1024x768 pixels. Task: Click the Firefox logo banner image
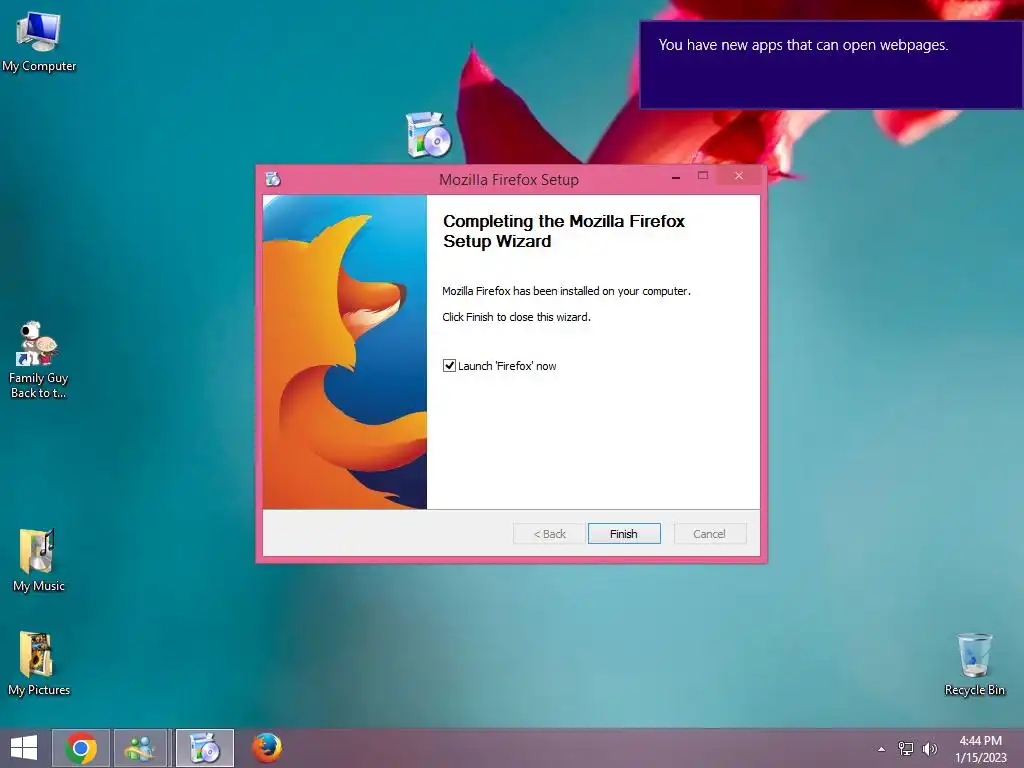(345, 352)
